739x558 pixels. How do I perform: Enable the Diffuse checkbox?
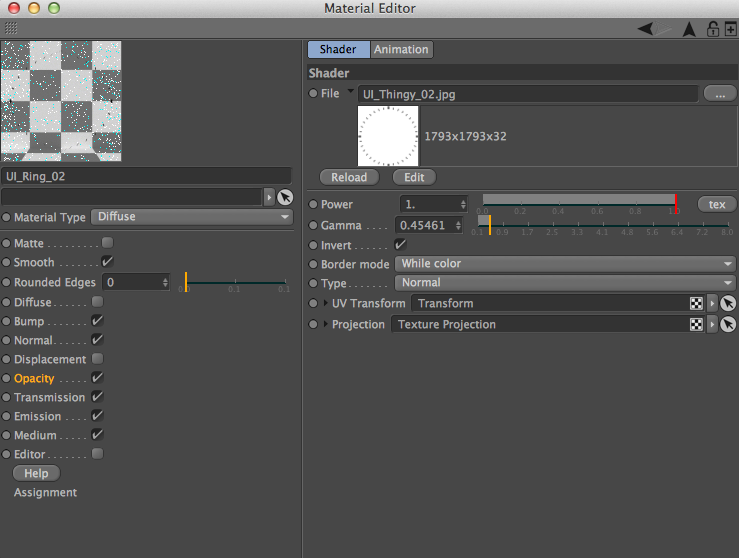[98, 302]
